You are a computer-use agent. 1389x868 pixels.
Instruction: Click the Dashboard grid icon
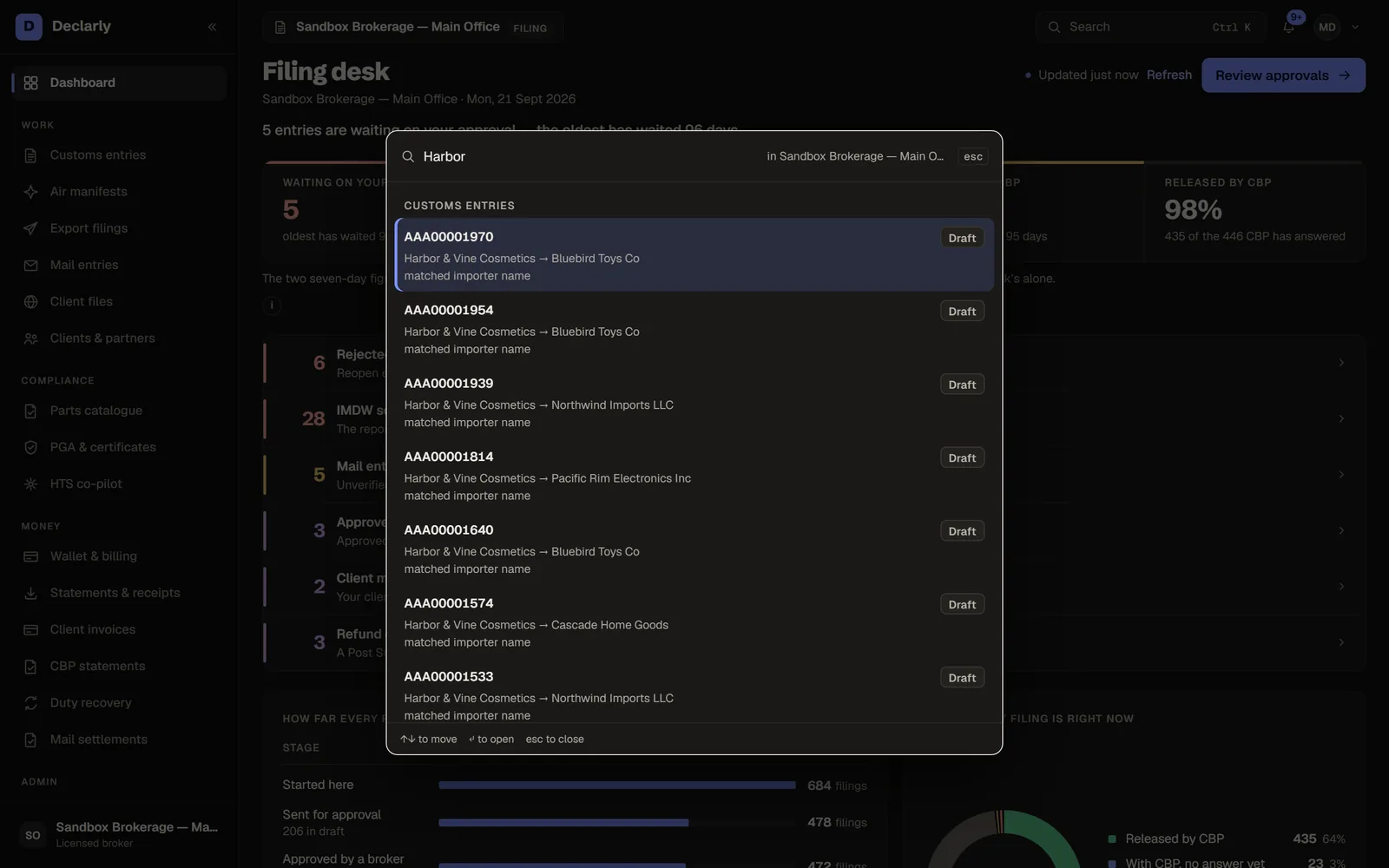coord(30,82)
